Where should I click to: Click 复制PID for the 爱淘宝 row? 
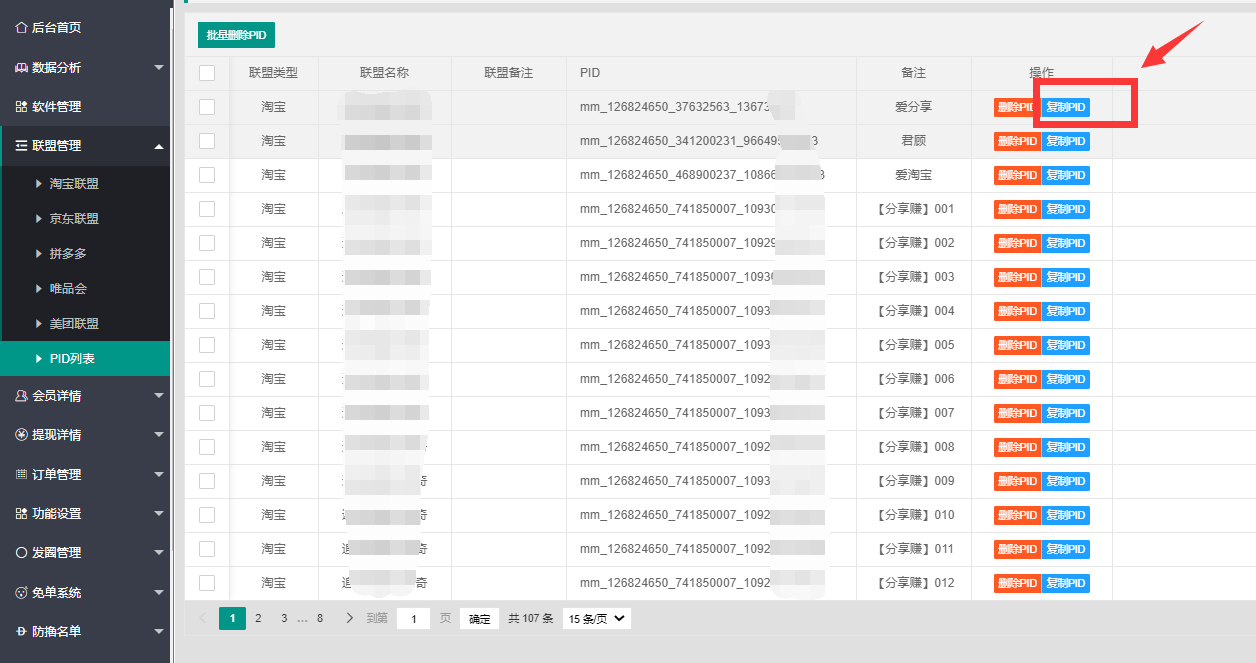coord(1066,175)
